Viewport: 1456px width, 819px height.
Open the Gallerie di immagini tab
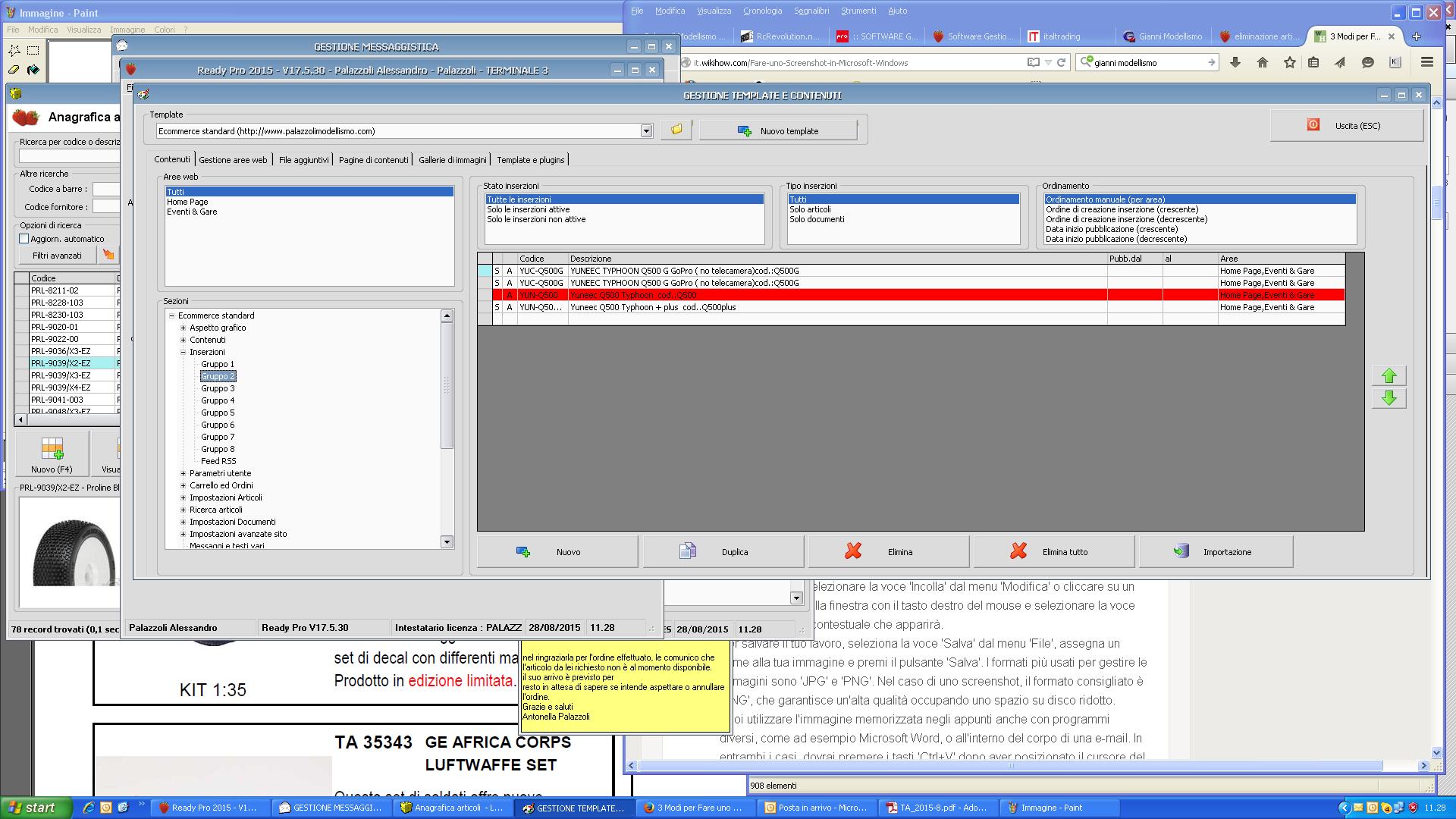pos(452,160)
